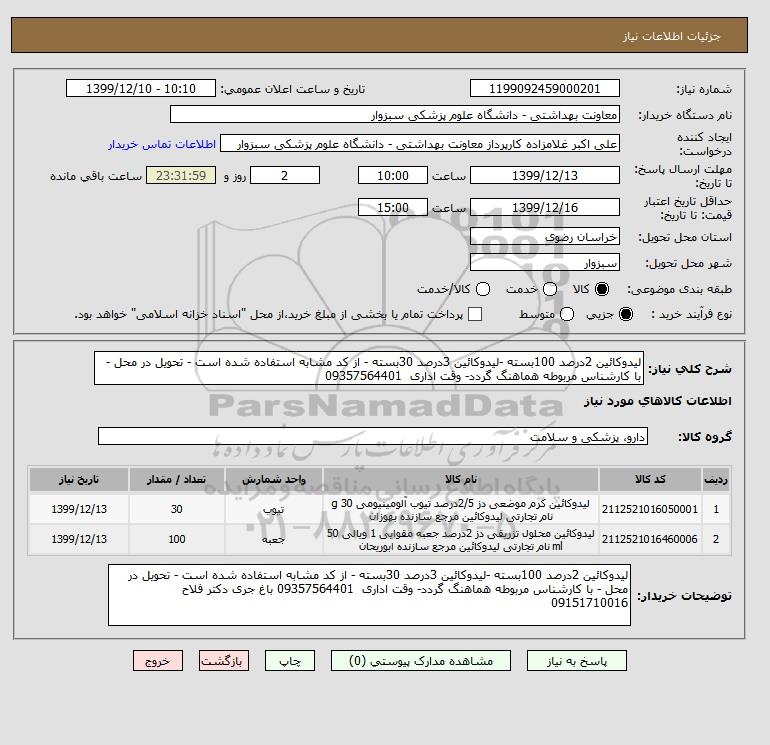The width and height of the screenshot is (770, 745).
Task: Click row number 2 cell
Action: pos(716,539)
